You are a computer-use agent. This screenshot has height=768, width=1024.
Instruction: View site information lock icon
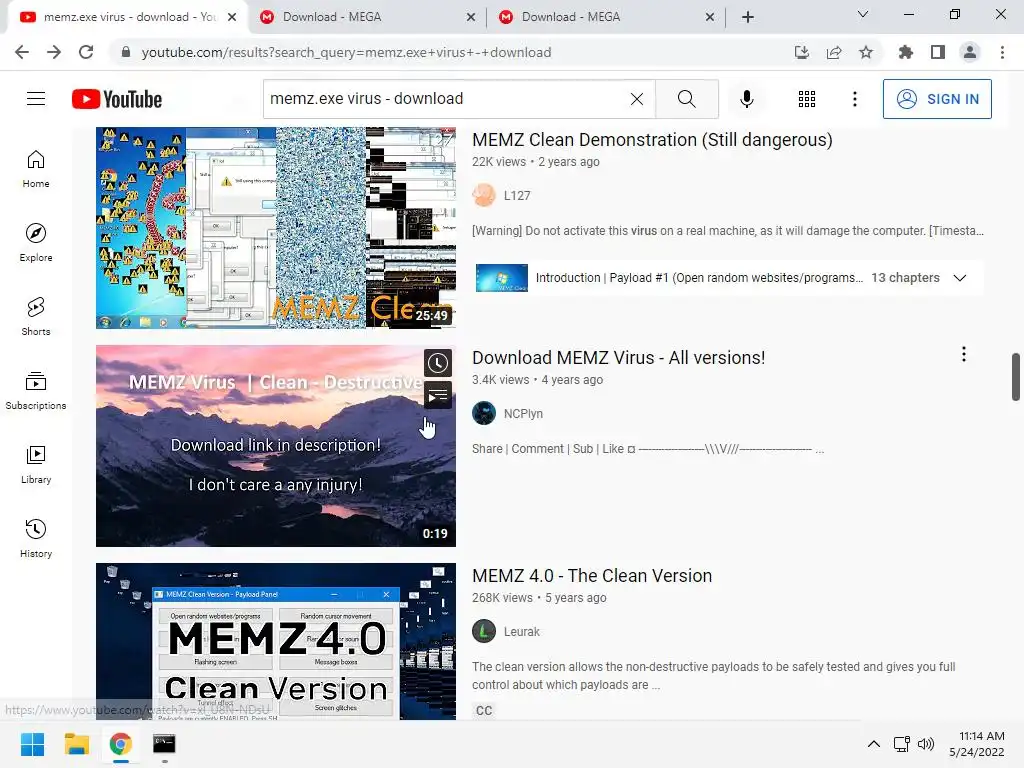(x=126, y=52)
